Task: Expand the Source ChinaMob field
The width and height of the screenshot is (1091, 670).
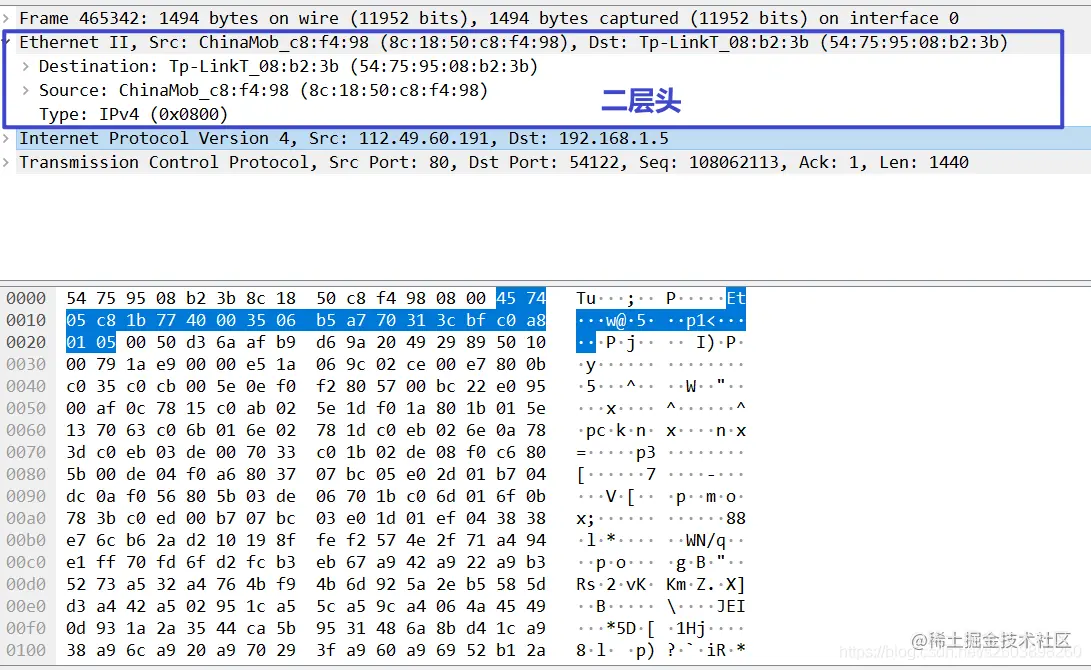Action: point(26,90)
